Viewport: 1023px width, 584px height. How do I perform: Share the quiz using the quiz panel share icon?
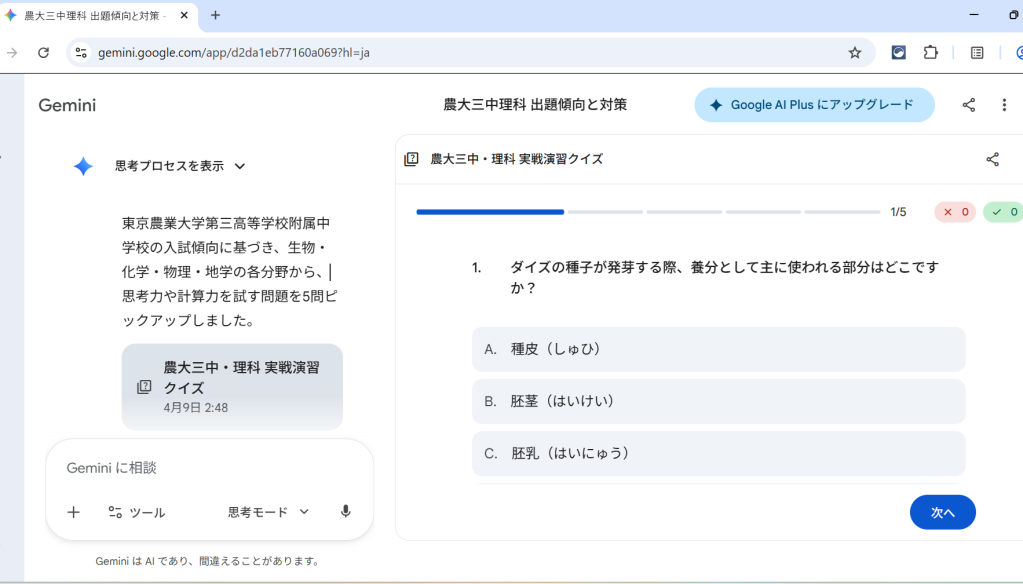992,159
